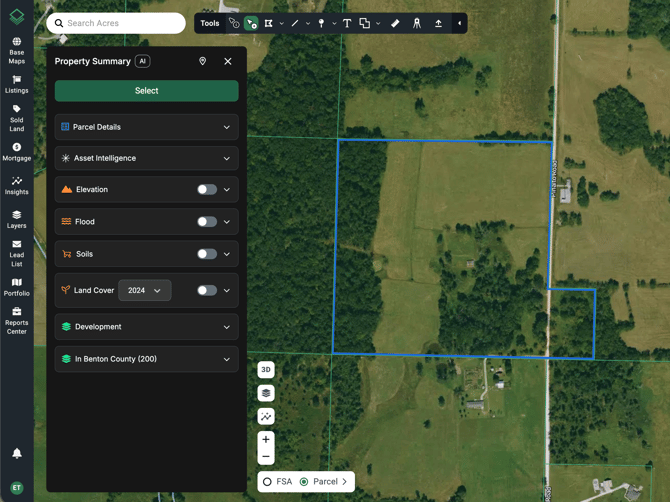Select the line drawing tool
The height and width of the screenshot is (502, 670).
tap(295, 23)
